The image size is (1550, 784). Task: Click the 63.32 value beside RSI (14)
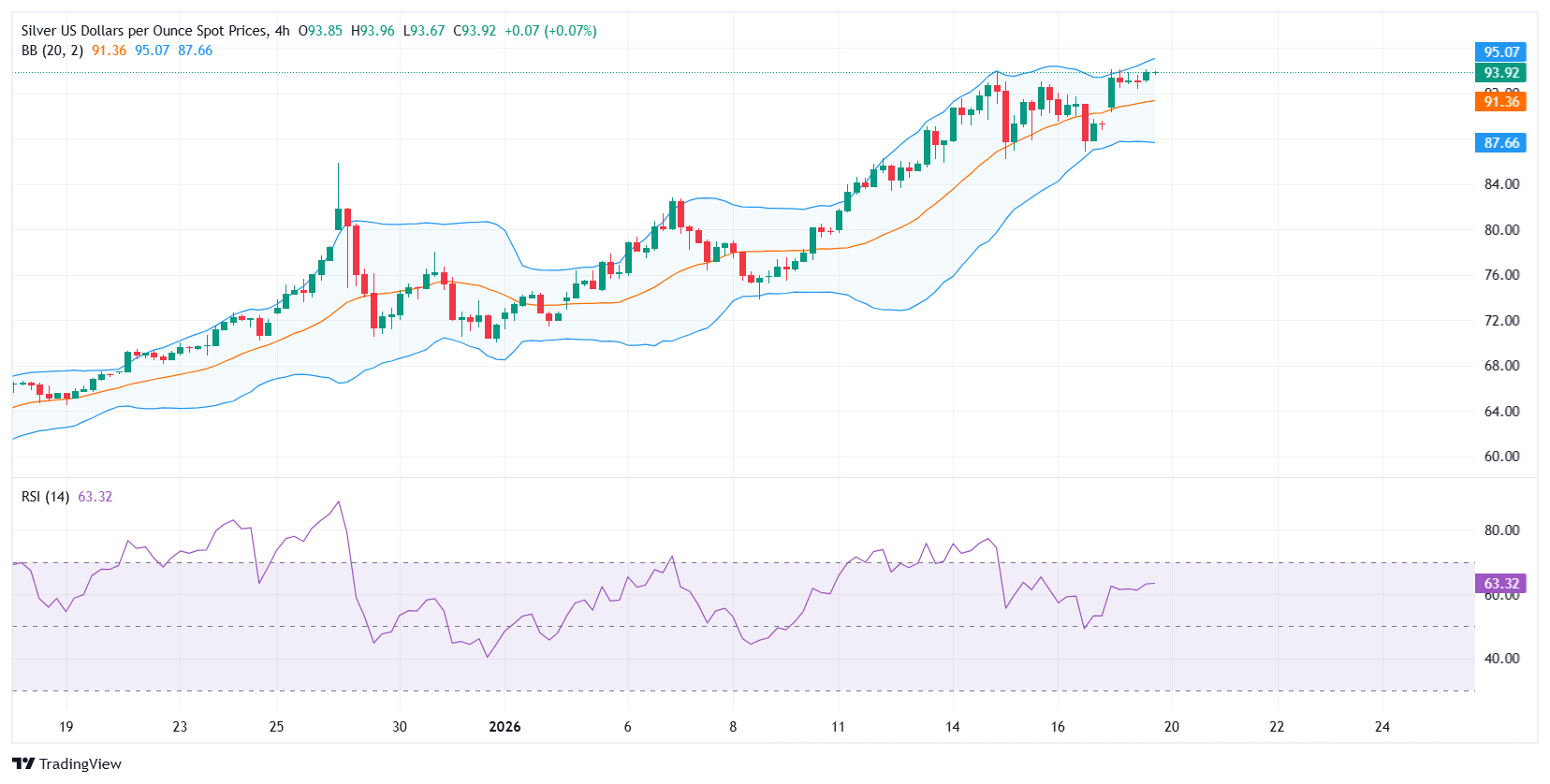coord(95,497)
